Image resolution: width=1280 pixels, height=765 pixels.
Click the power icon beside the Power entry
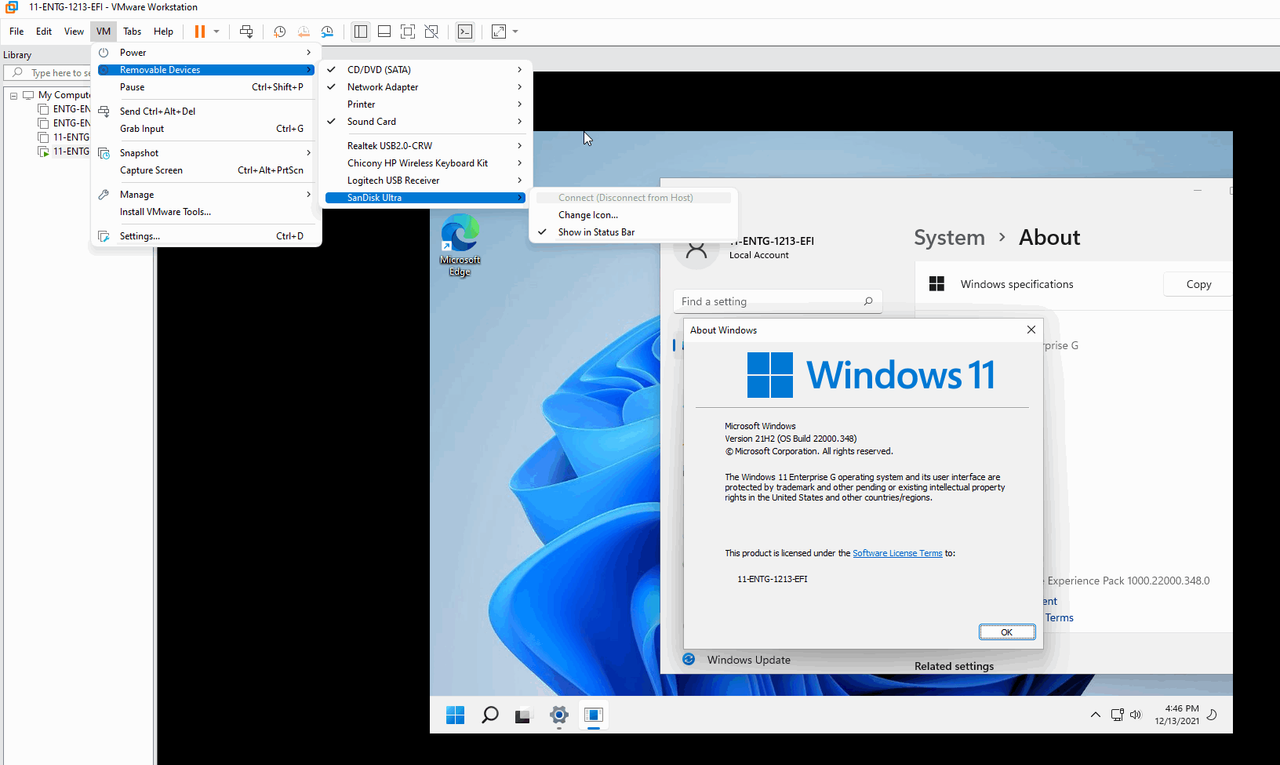click(104, 52)
